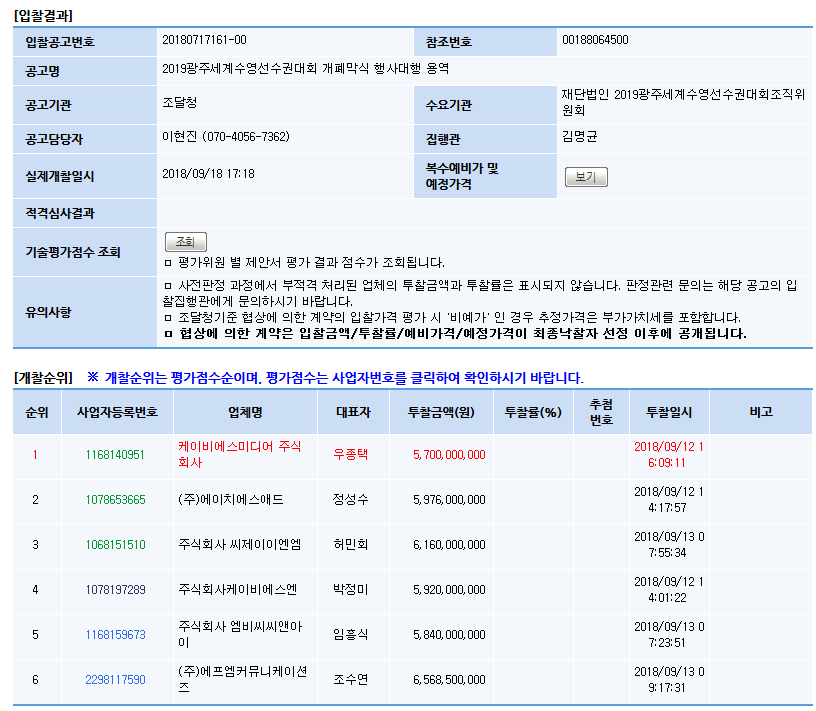Click company name (주)에이치에스애드
816x711 pixels.
pos(231,500)
